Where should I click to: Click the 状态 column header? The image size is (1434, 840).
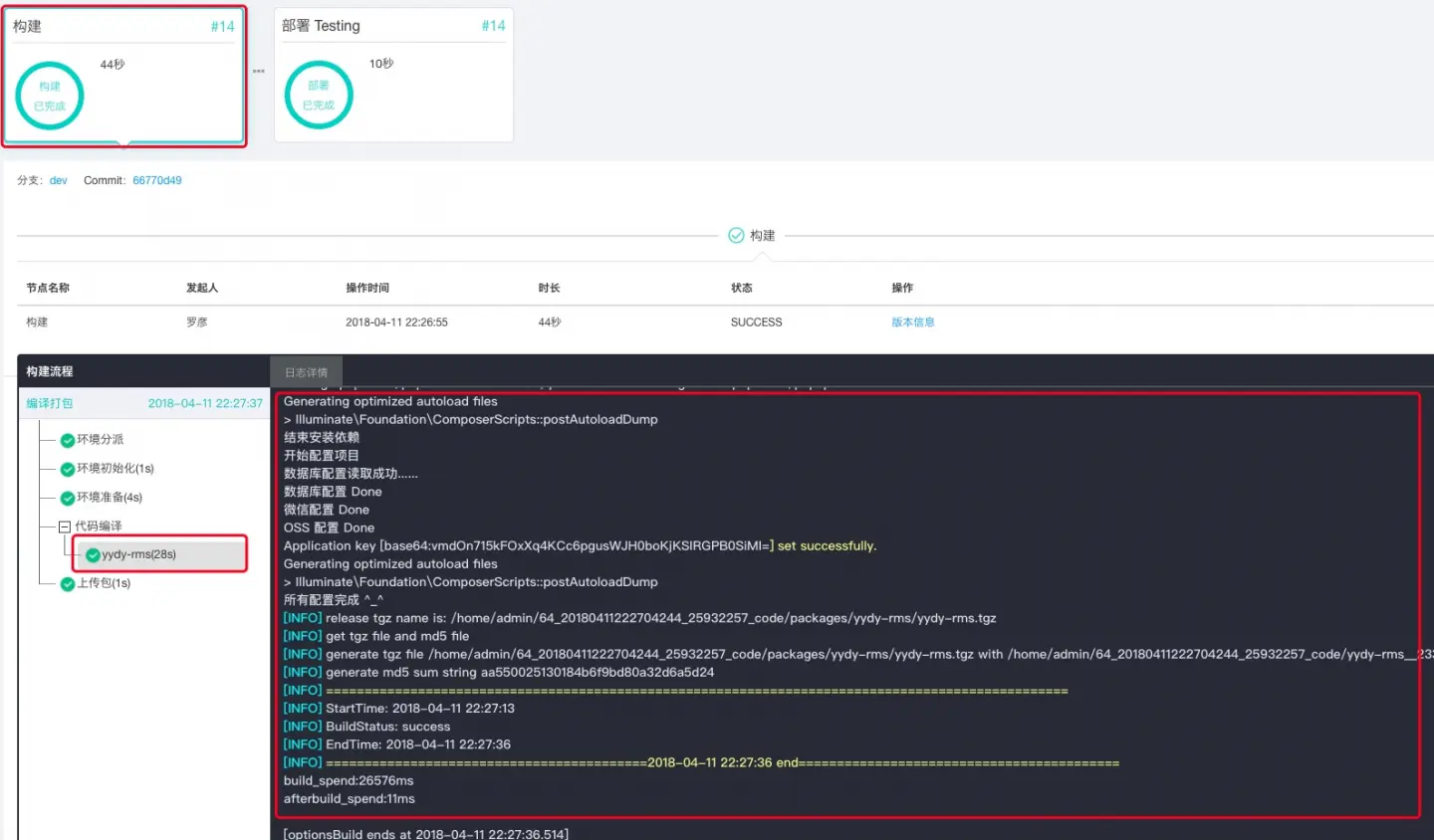[742, 288]
